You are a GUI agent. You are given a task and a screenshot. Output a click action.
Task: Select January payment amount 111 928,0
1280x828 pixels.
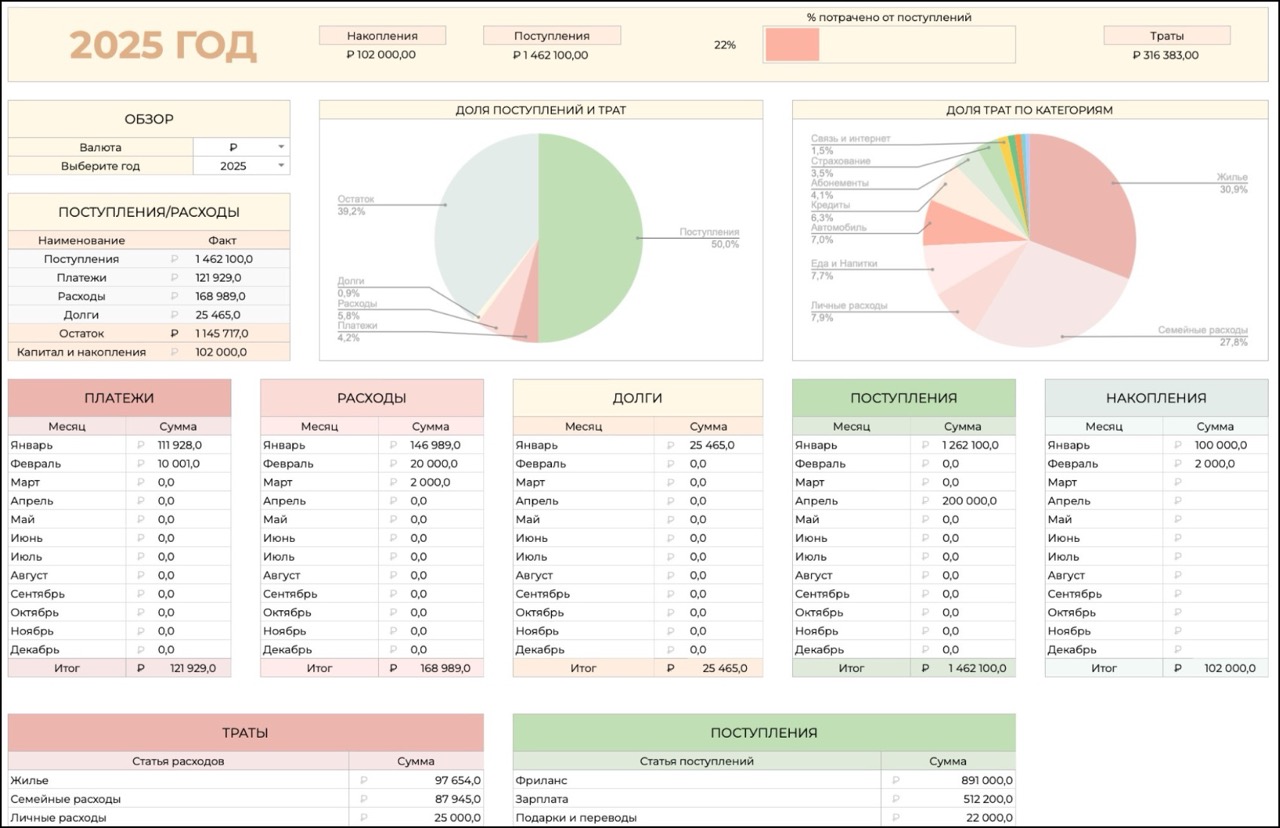[180, 445]
